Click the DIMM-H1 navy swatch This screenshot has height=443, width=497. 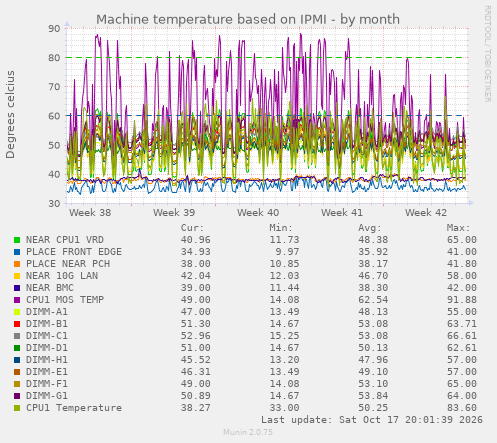click(x=17, y=360)
